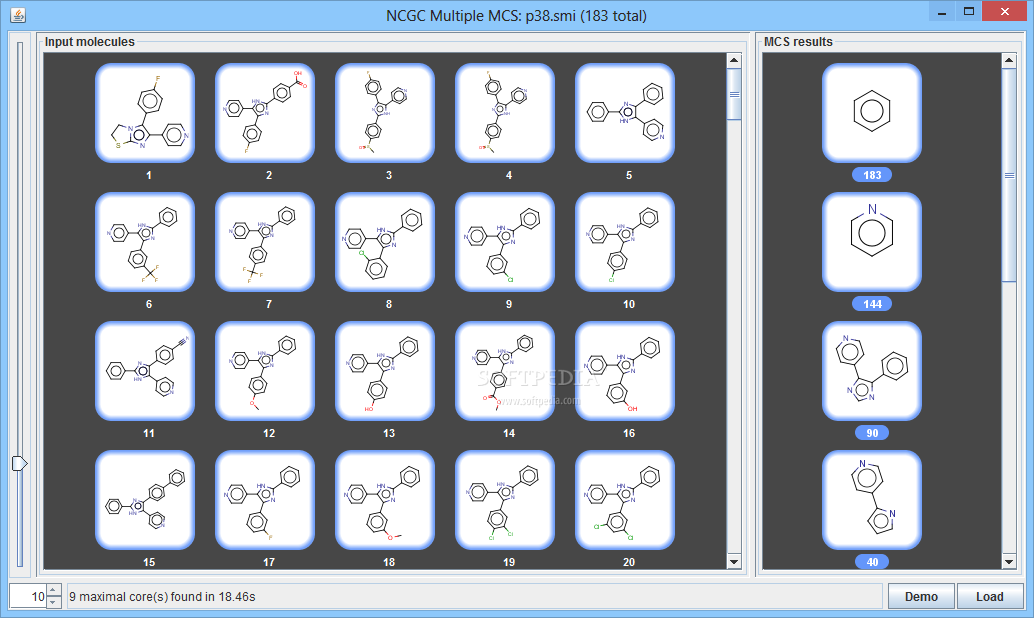Click the Load button

pyautogui.click(x=990, y=596)
